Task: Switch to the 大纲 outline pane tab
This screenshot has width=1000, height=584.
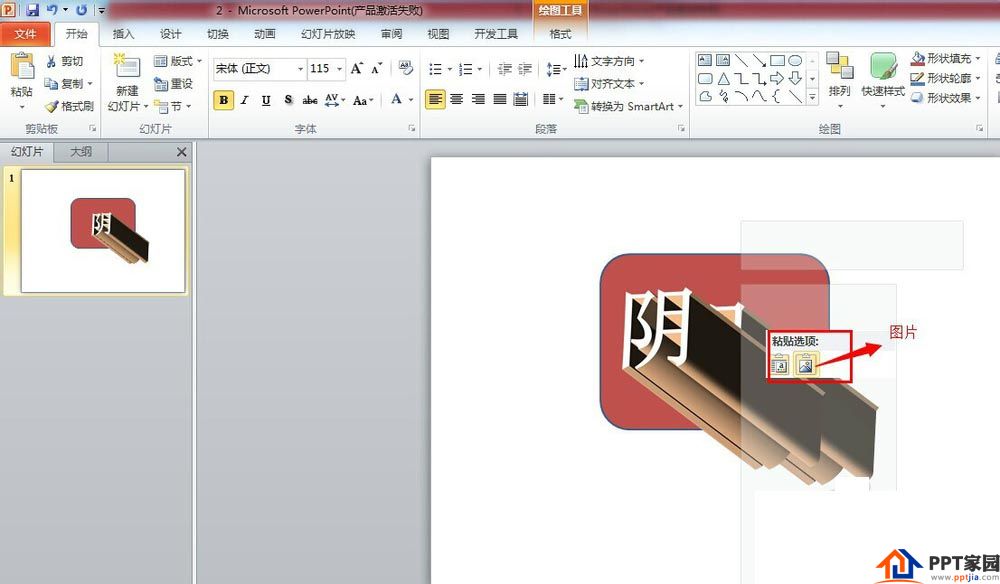Action: pos(81,152)
